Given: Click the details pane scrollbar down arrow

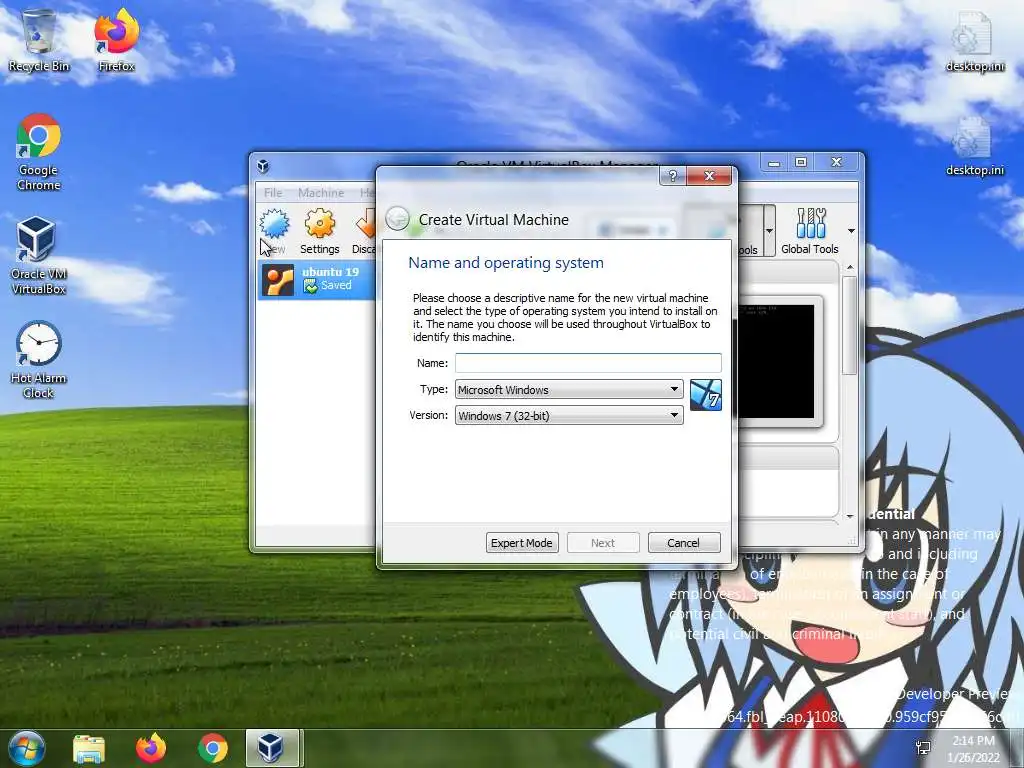Looking at the screenshot, I should (x=850, y=516).
